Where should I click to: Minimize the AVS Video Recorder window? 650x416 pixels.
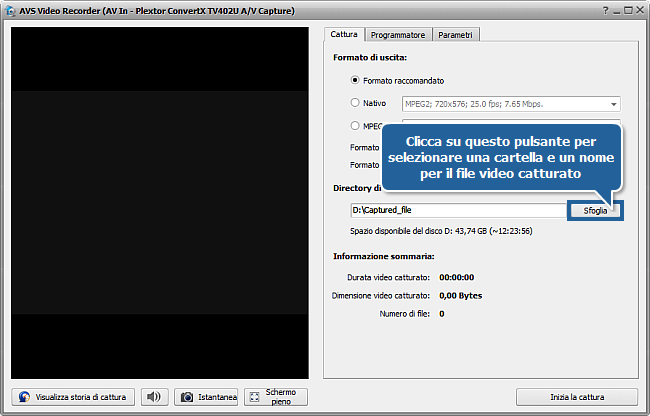tap(616, 9)
